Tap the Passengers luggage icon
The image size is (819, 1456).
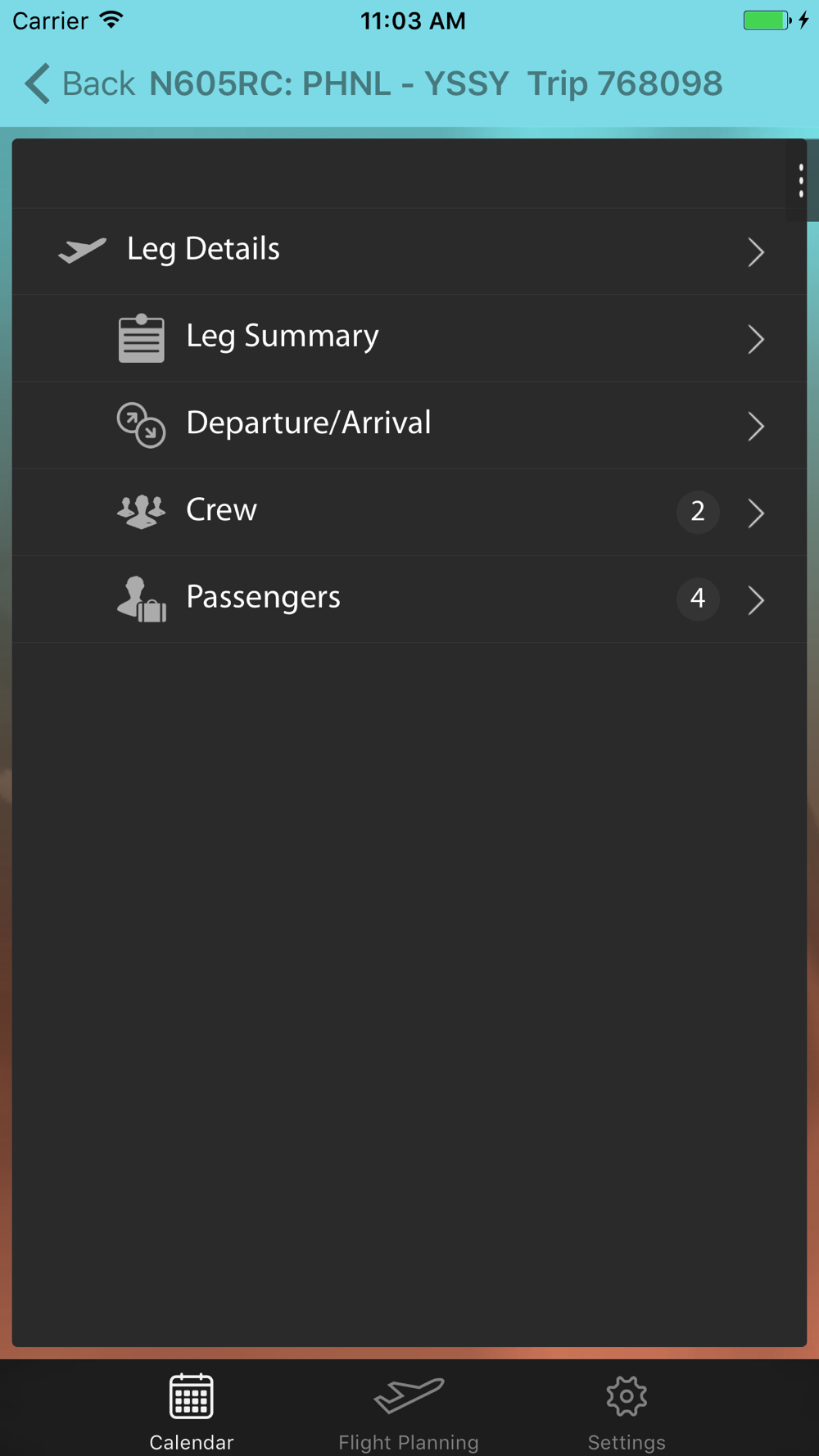coord(141,599)
